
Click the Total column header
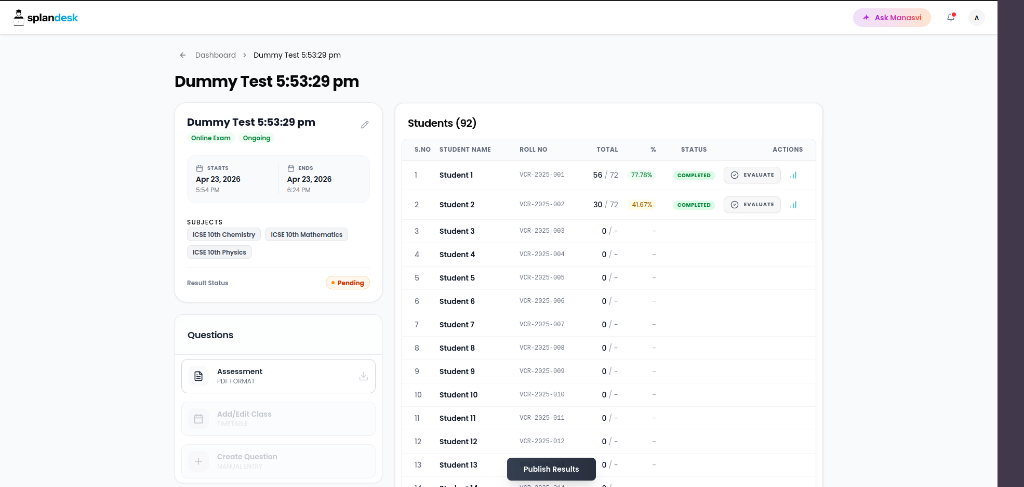pyautogui.click(x=607, y=149)
